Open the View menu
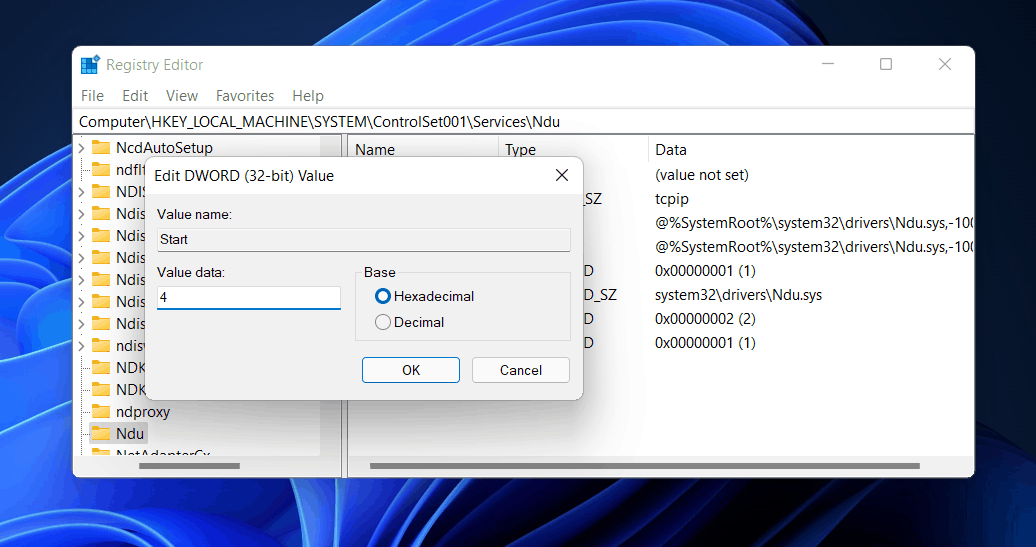Viewport: 1036px width, 547px height. click(181, 96)
